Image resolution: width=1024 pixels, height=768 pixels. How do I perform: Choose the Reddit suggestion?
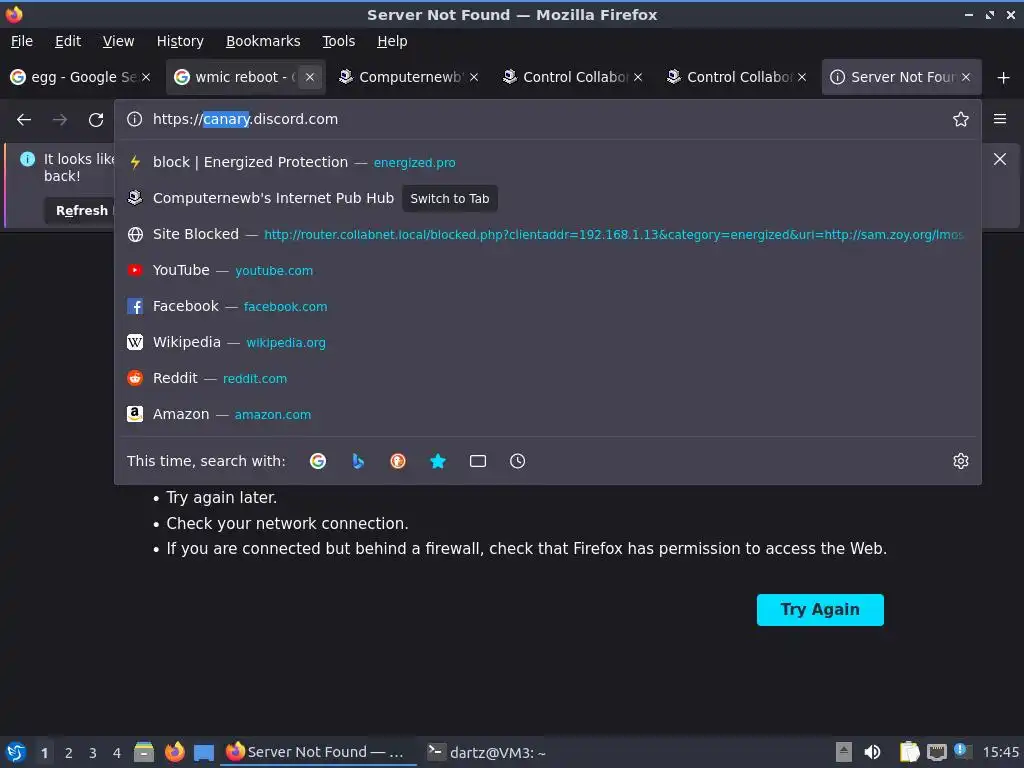(x=547, y=378)
